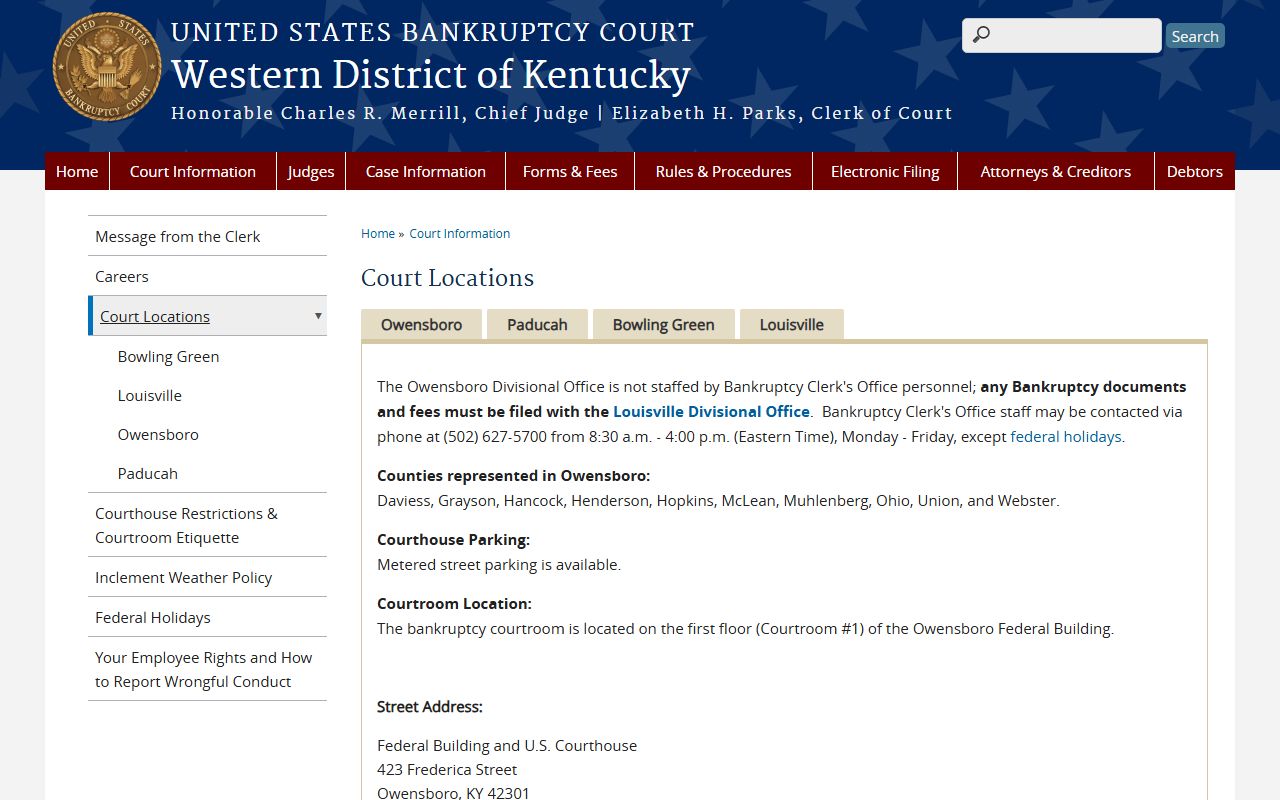The image size is (1280, 800).
Task: Open Message from the Clerk sidebar item
Action: click(177, 236)
